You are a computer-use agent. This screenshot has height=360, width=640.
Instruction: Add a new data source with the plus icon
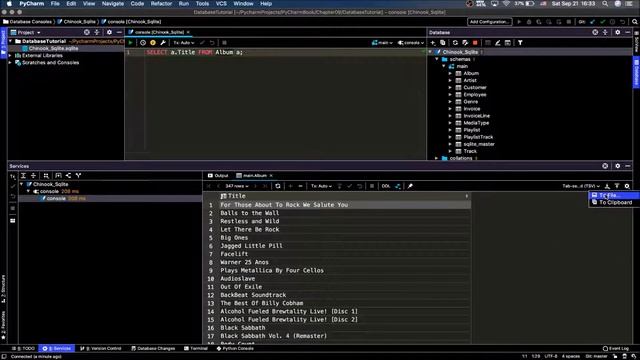point(433,42)
